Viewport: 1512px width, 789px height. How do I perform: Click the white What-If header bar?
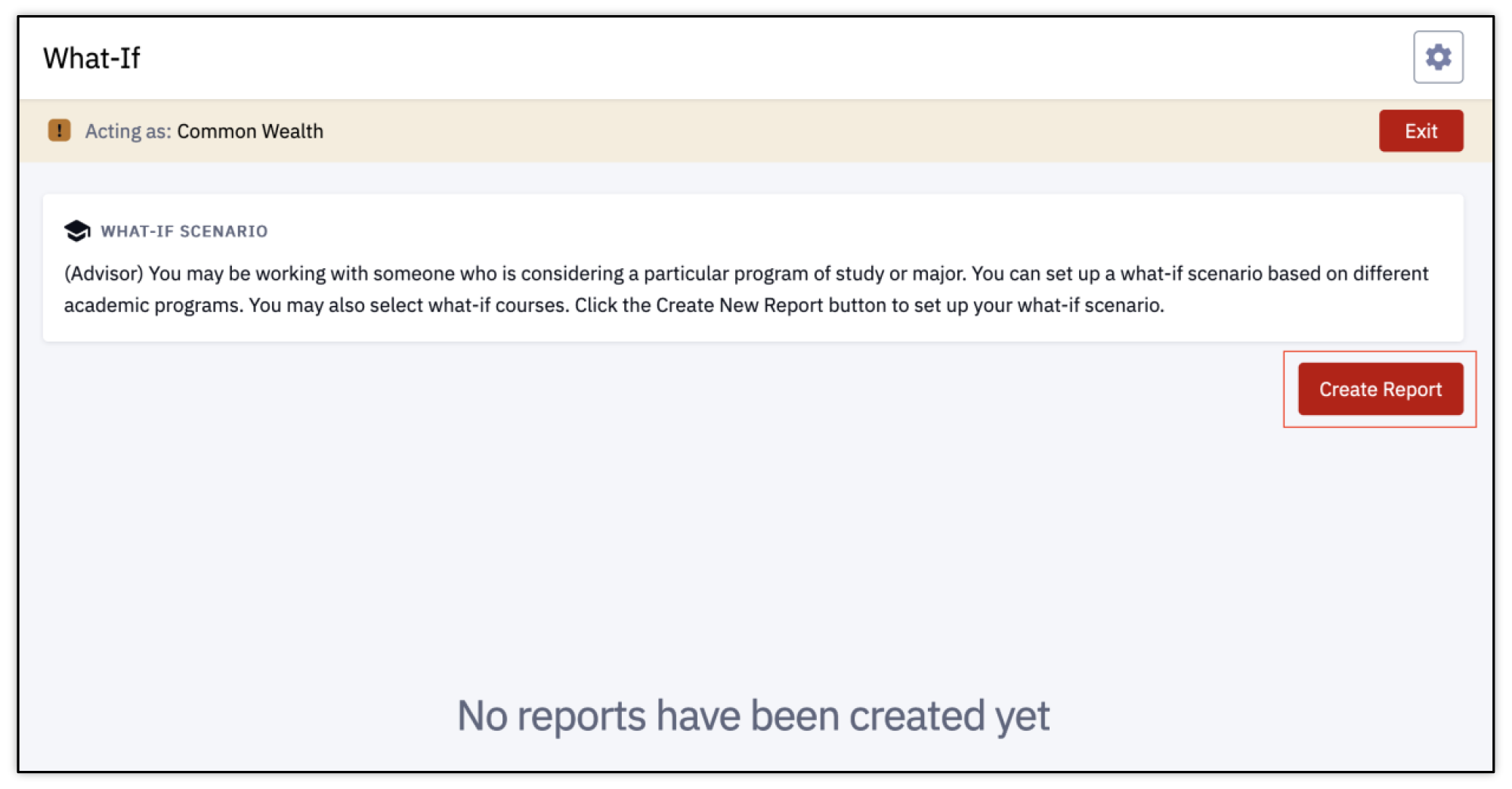tap(756, 58)
